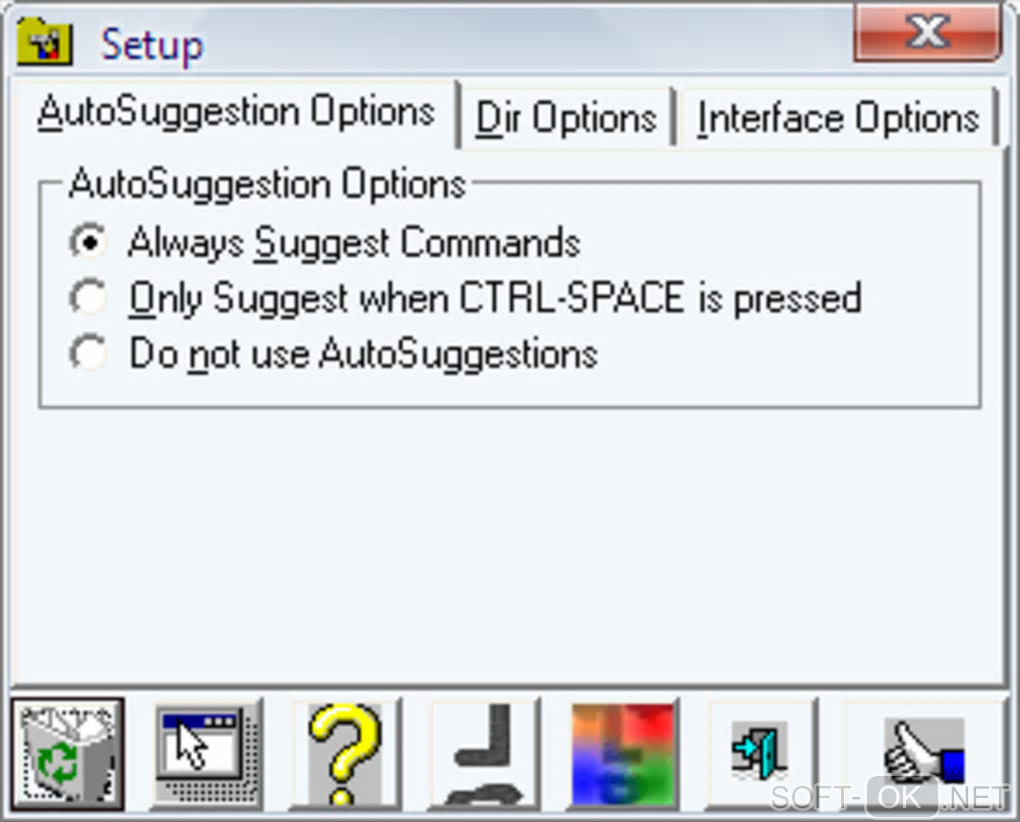This screenshot has height=822, width=1020.
Task: Confirm with the thumbs-up icon button
Action: [922, 752]
